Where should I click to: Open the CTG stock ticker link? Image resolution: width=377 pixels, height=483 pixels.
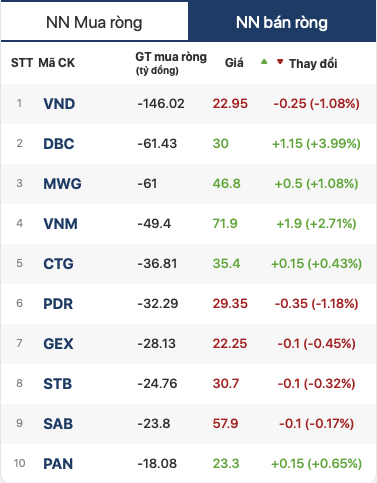pos(58,264)
